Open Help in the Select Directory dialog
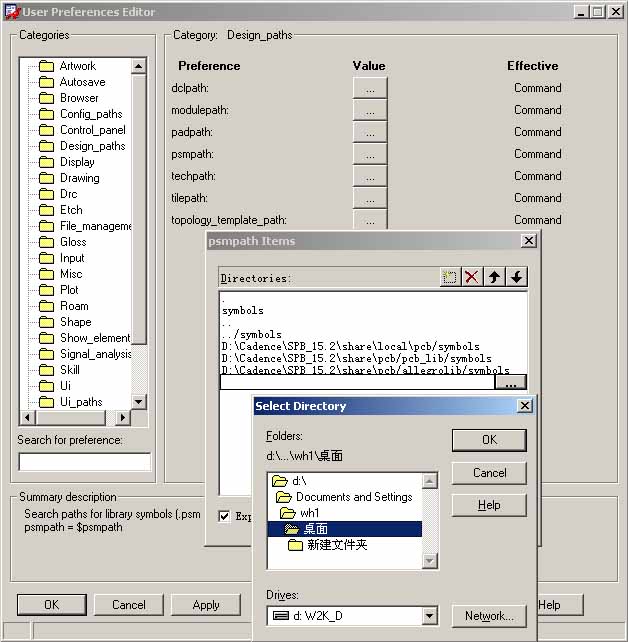Image resolution: width=628 pixels, height=642 pixels. tap(489, 505)
